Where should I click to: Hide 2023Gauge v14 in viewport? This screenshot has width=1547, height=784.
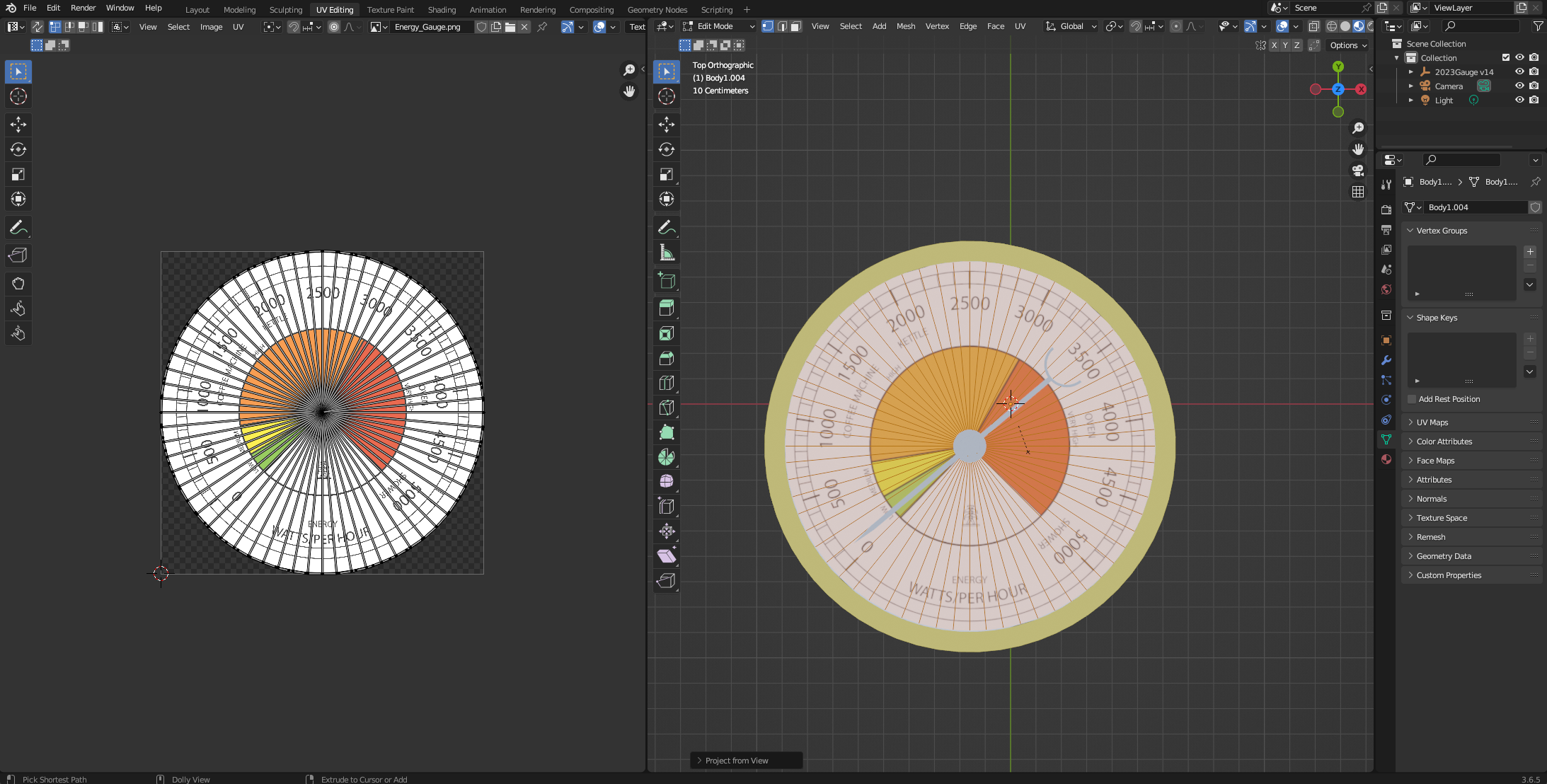tap(1519, 71)
